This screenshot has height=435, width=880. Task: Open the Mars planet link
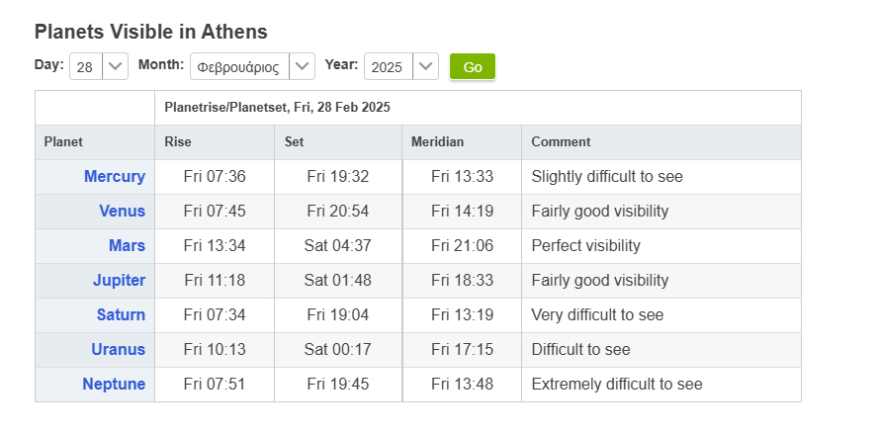click(x=127, y=246)
